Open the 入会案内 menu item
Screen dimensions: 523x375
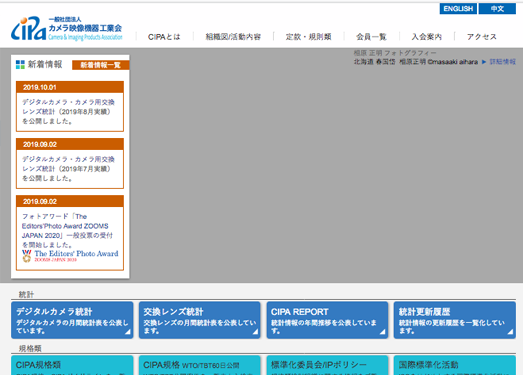click(x=427, y=37)
